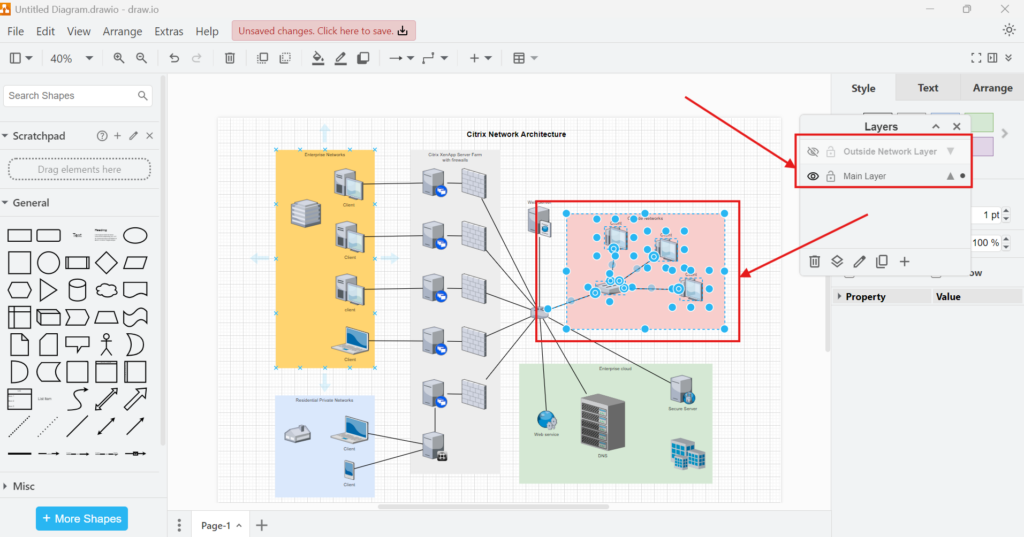The width and height of the screenshot is (1024, 537).
Task: Click the More Shapes button
Action: point(82,519)
